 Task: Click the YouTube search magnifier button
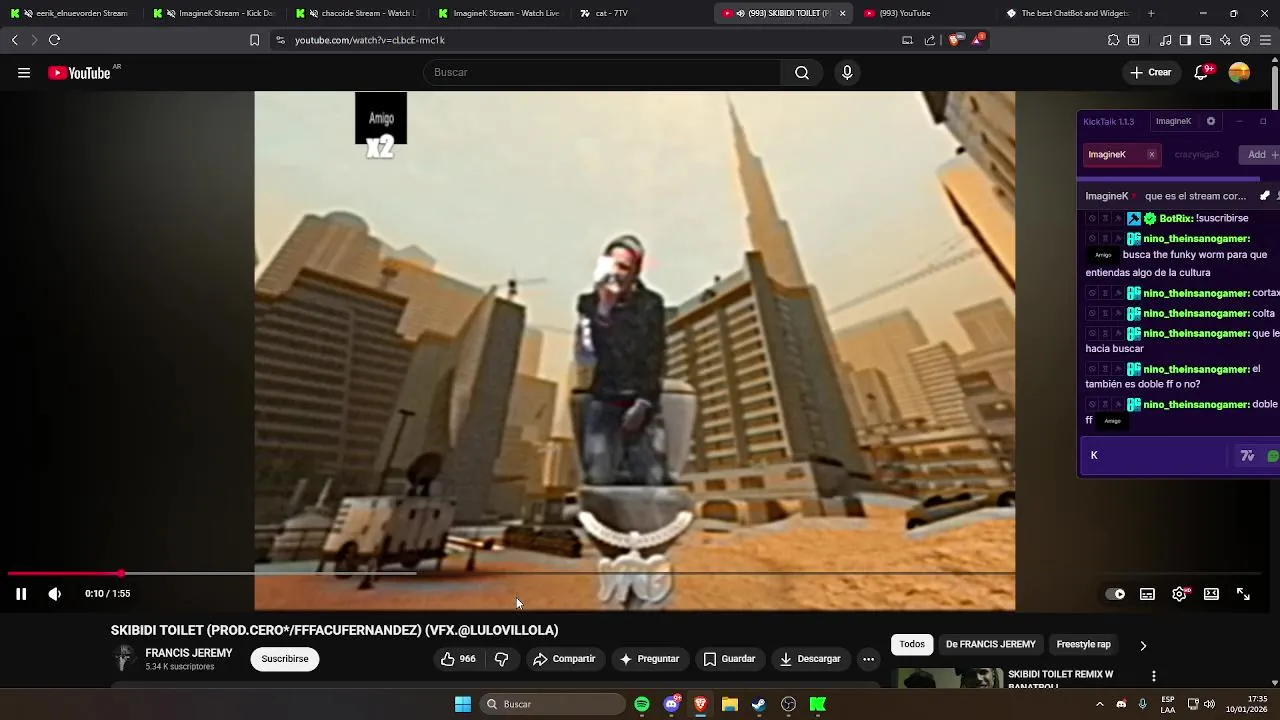802,72
